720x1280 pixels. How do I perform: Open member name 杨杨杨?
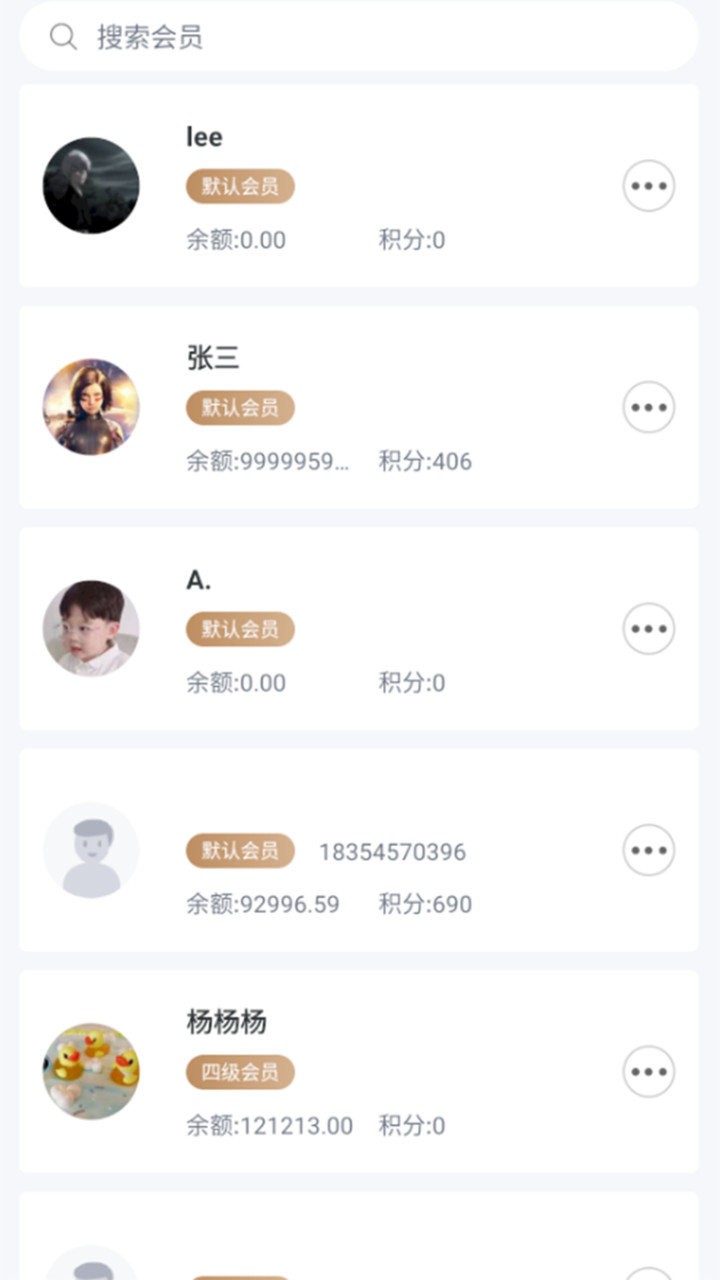point(227,1022)
